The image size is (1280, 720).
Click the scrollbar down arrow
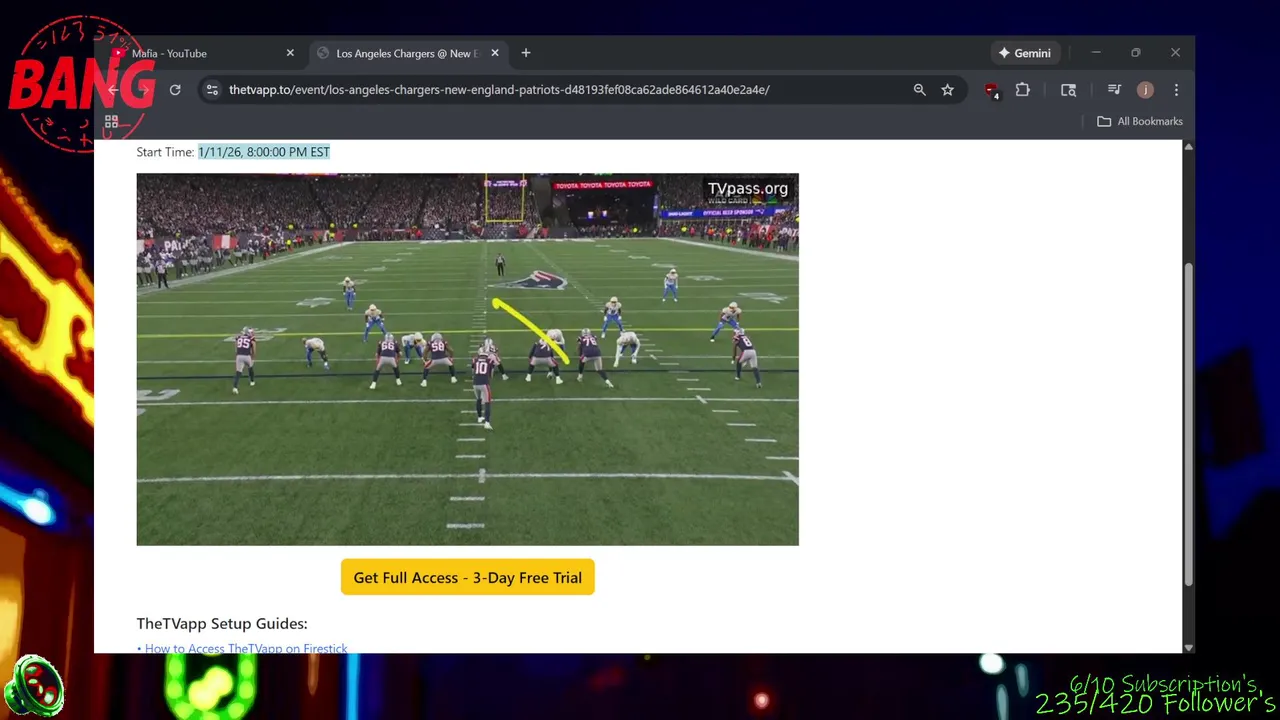click(x=1188, y=647)
